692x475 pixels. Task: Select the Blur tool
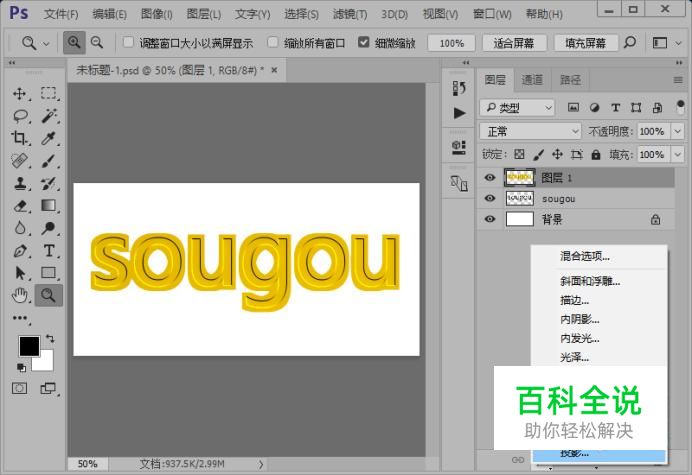click(x=19, y=228)
